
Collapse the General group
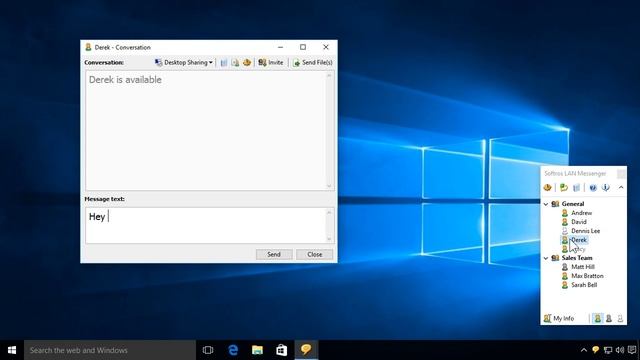click(x=546, y=204)
